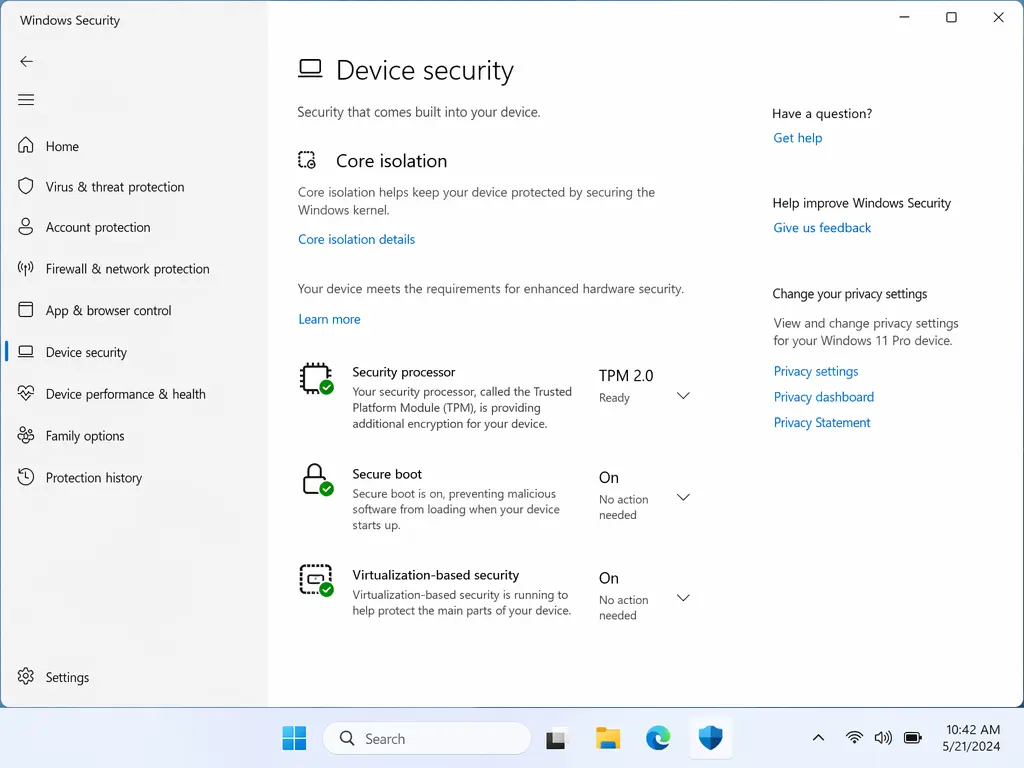Open Privacy settings link

point(816,371)
